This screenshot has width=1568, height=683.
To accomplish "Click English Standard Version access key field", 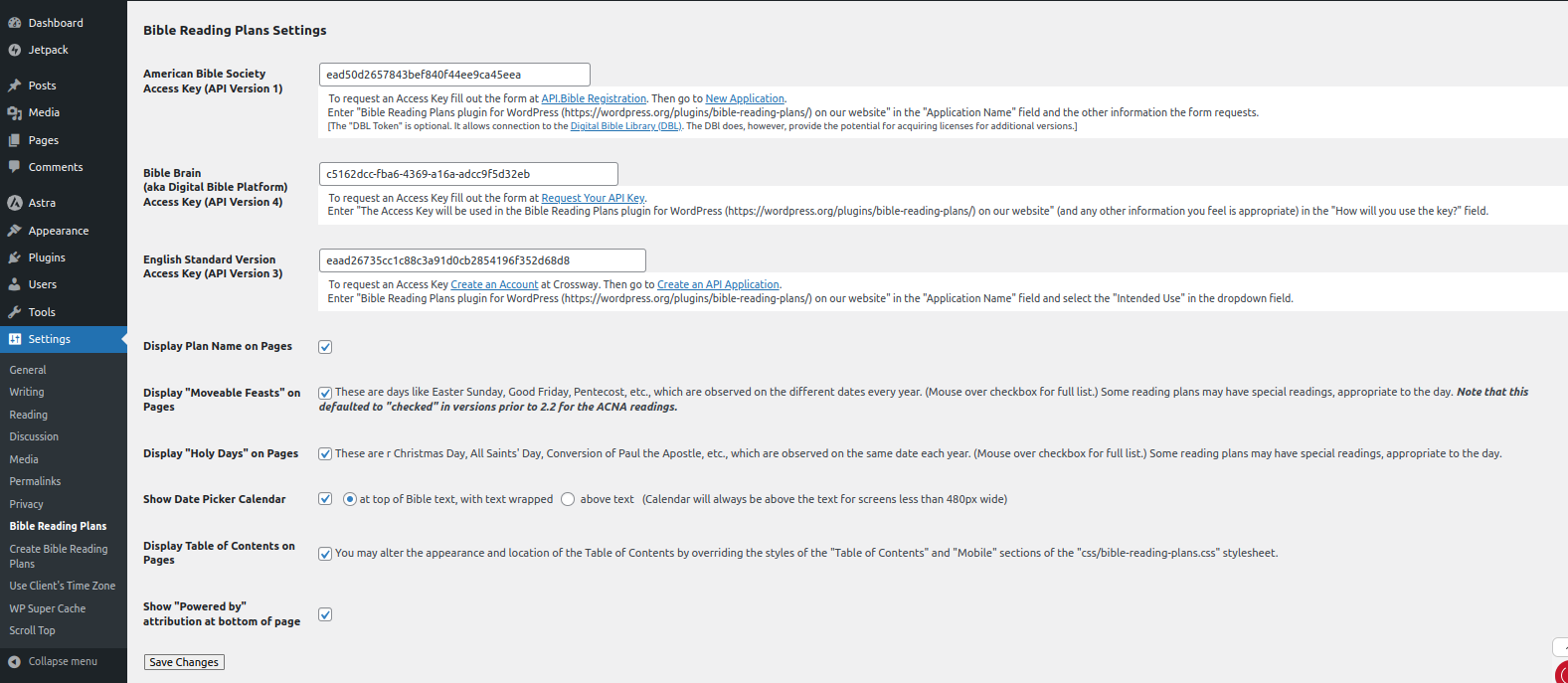I will coord(482,260).
